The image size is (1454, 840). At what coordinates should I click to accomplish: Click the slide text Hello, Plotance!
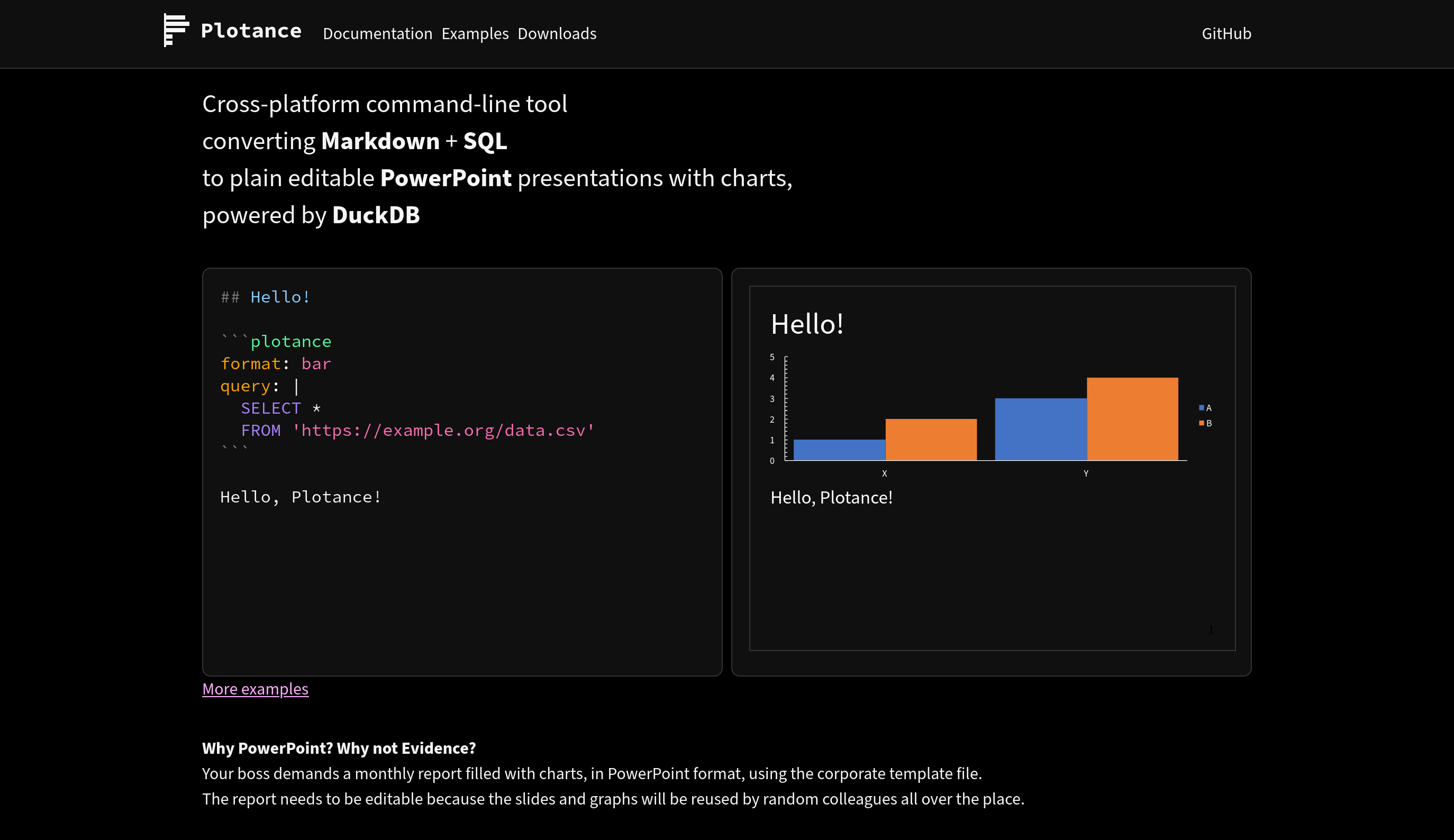point(831,497)
